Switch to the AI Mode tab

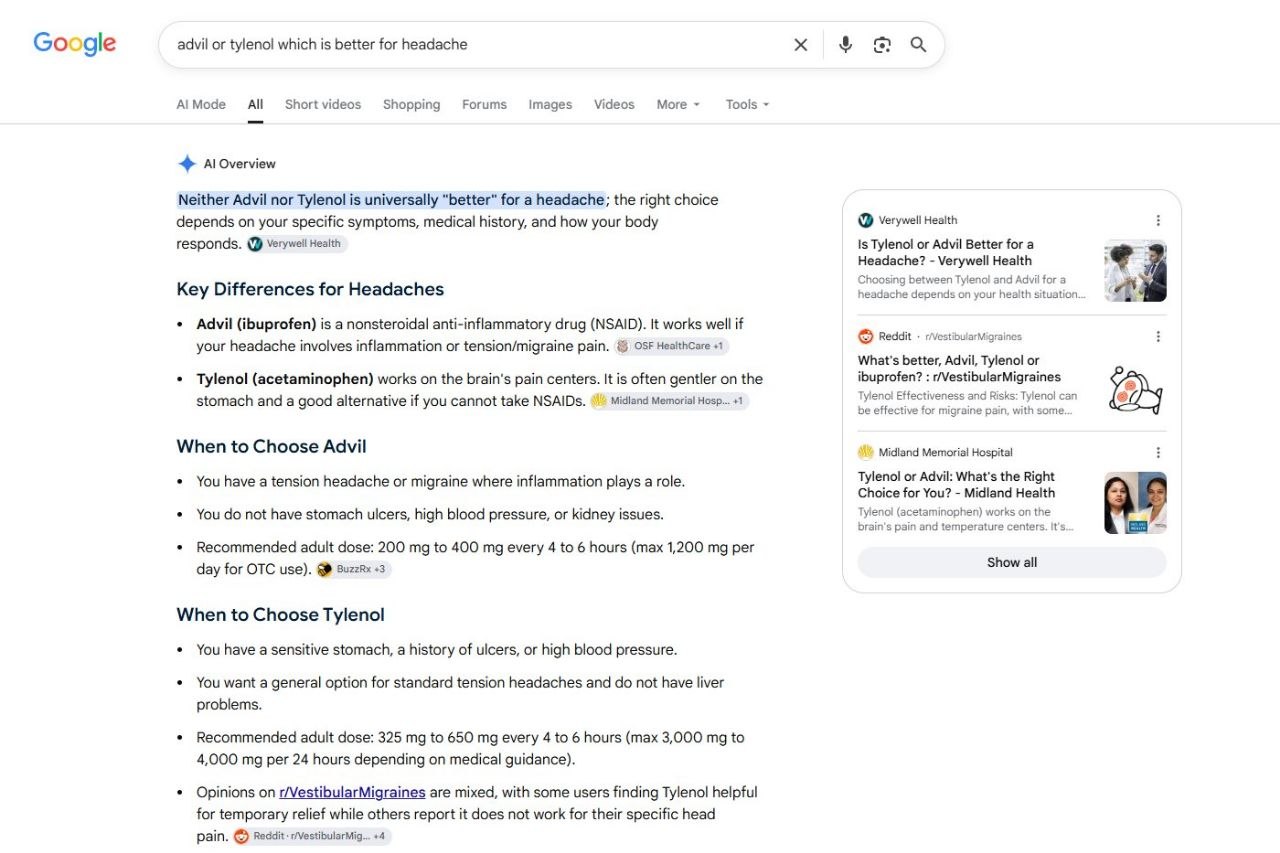click(201, 104)
